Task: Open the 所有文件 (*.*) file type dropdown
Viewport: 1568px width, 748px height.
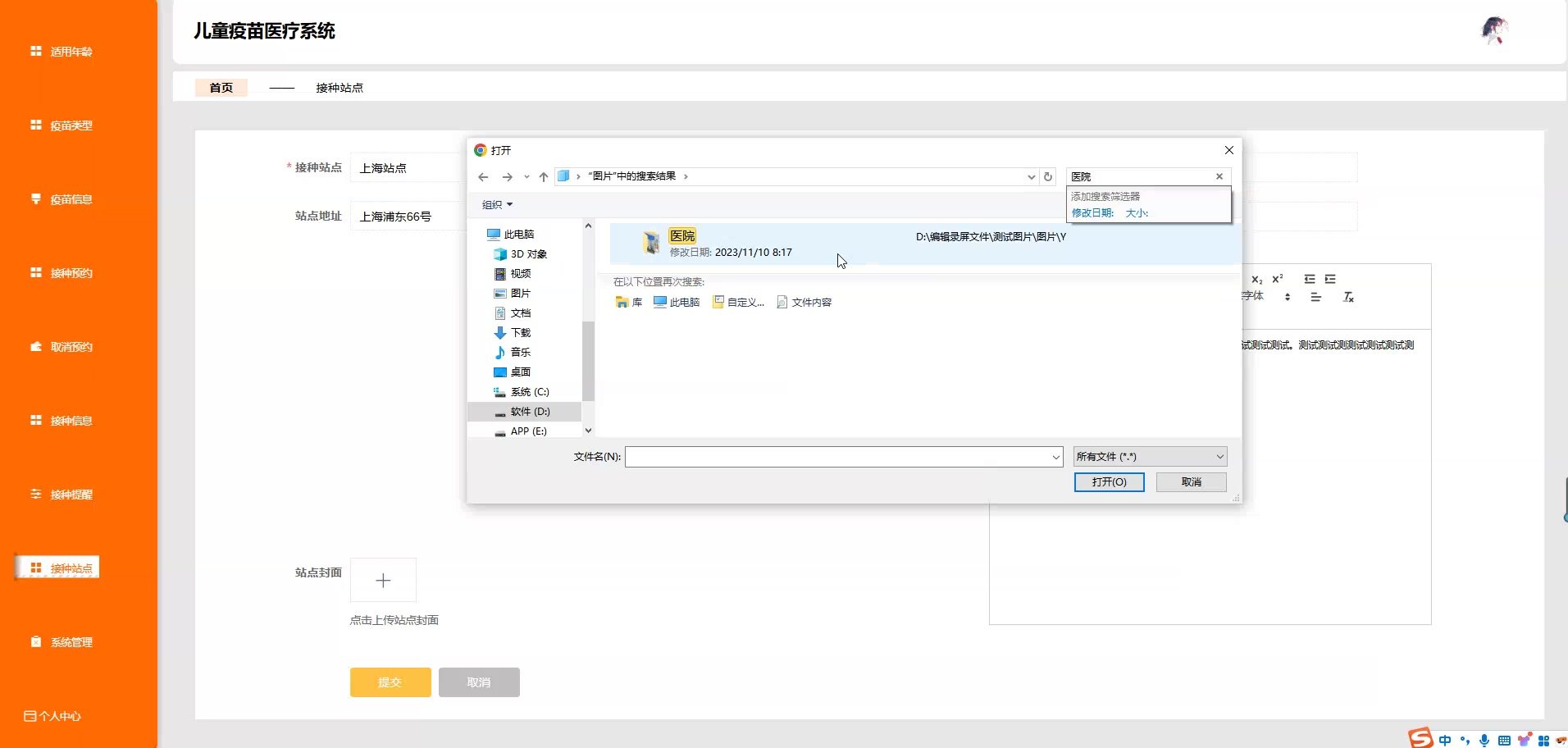Action: click(1150, 457)
